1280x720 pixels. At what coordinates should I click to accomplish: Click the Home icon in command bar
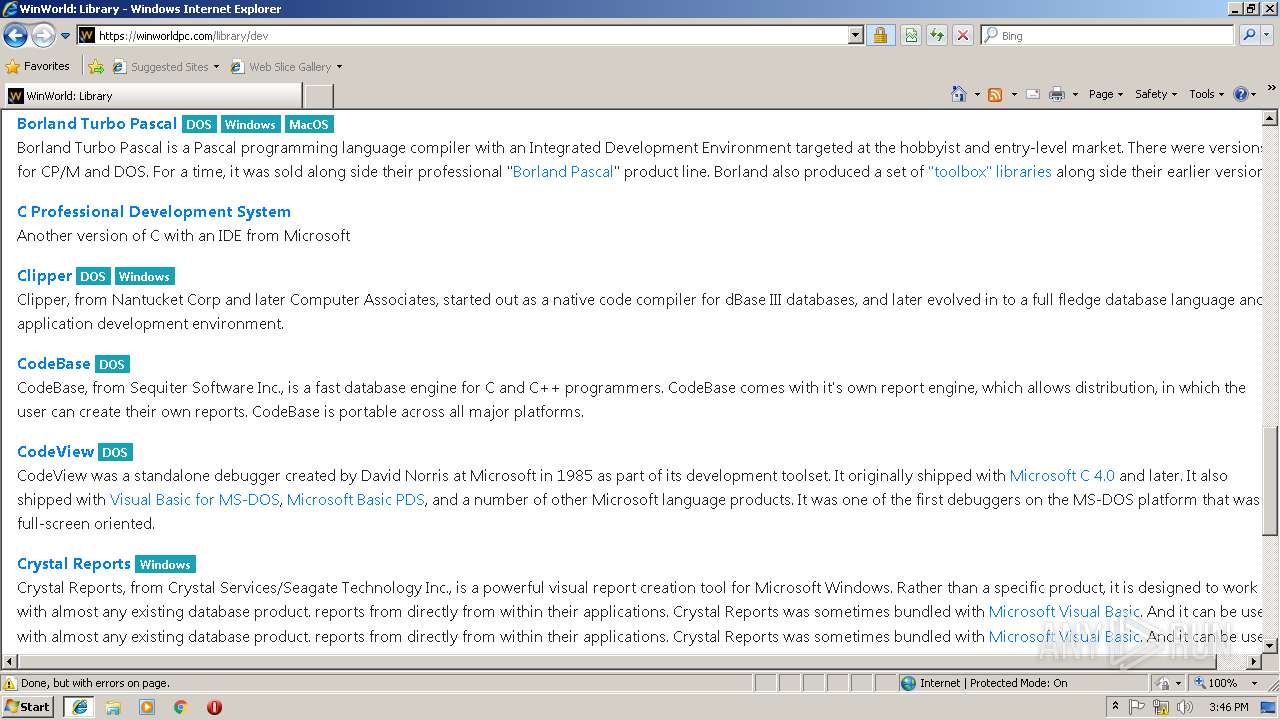click(x=959, y=94)
